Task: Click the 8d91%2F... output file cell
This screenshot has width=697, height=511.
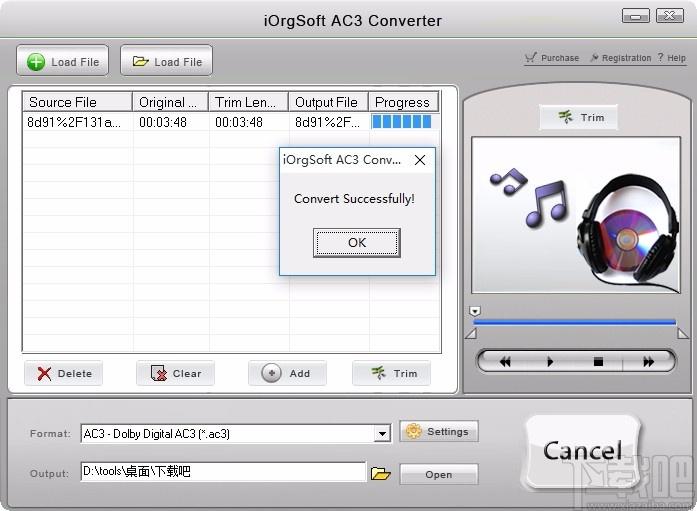Action: pyautogui.click(x=328, y=122)
